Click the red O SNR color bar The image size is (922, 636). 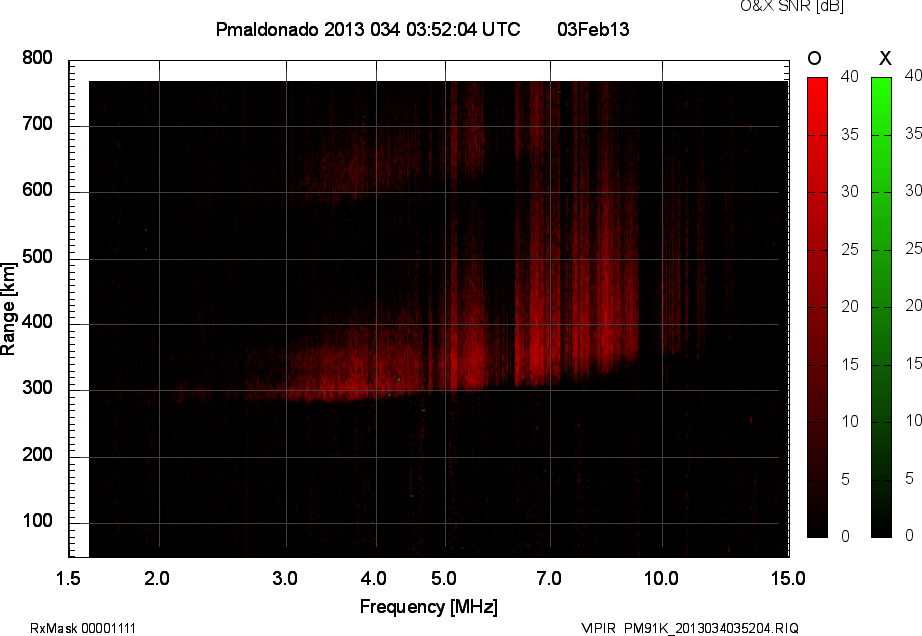[817, 307]
